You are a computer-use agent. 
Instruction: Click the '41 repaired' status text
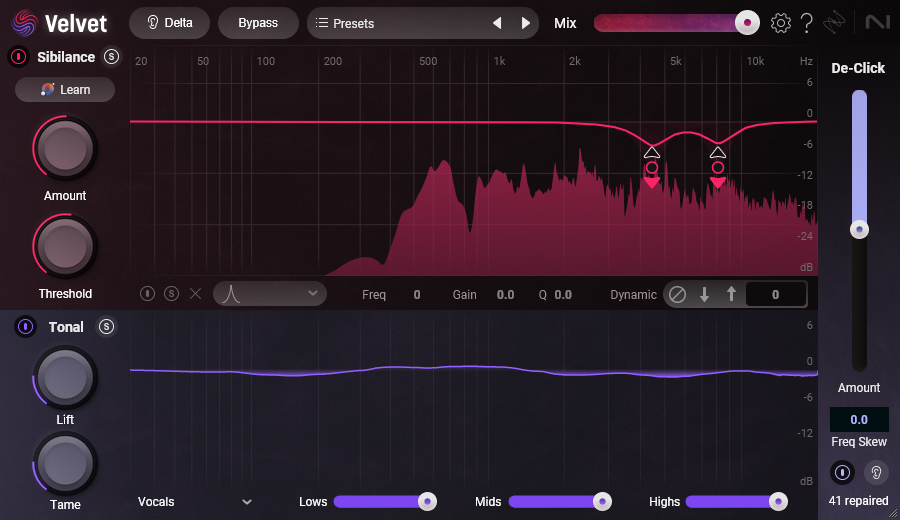tap(859, 500)
